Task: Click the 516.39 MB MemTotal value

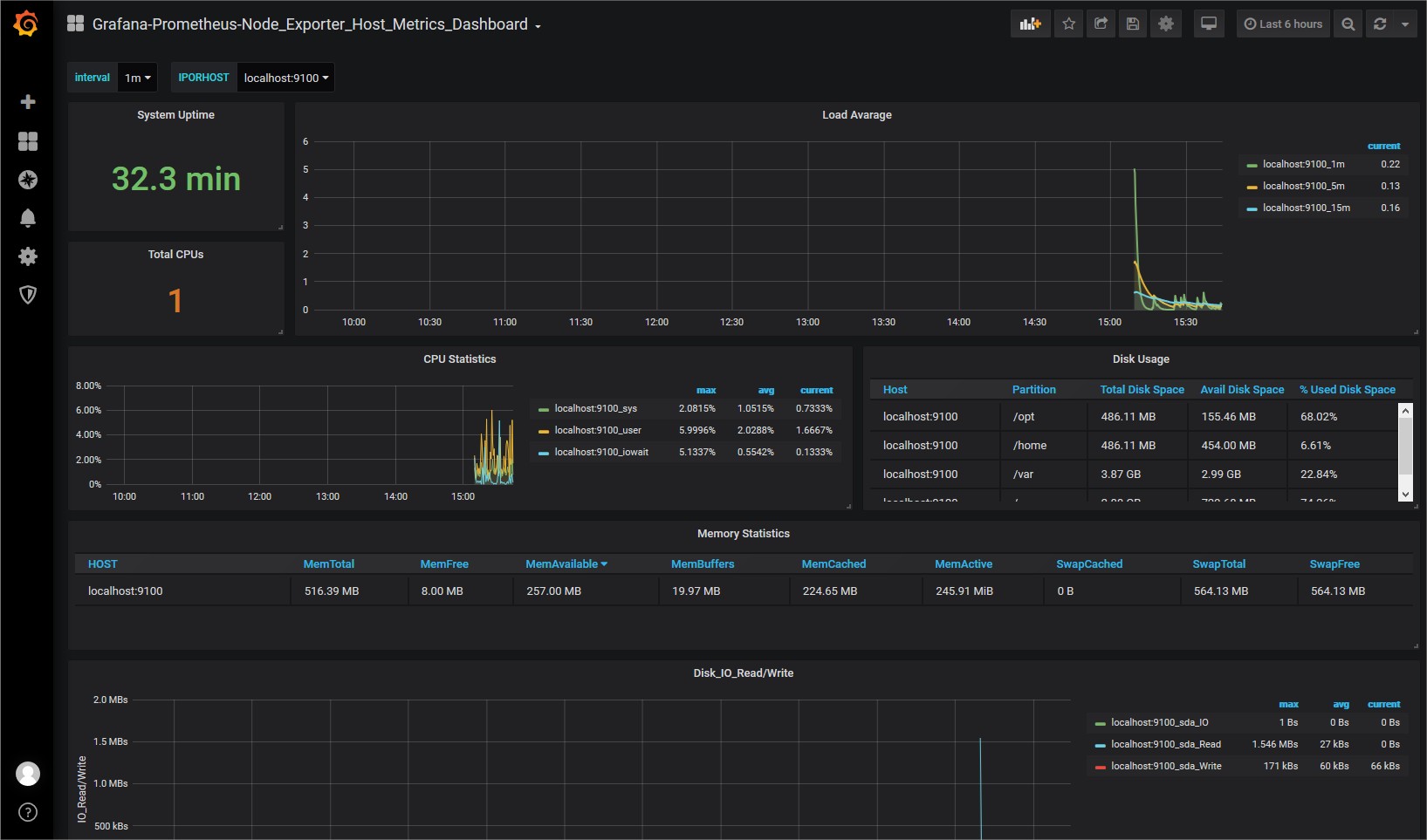Action: point(332,591)
